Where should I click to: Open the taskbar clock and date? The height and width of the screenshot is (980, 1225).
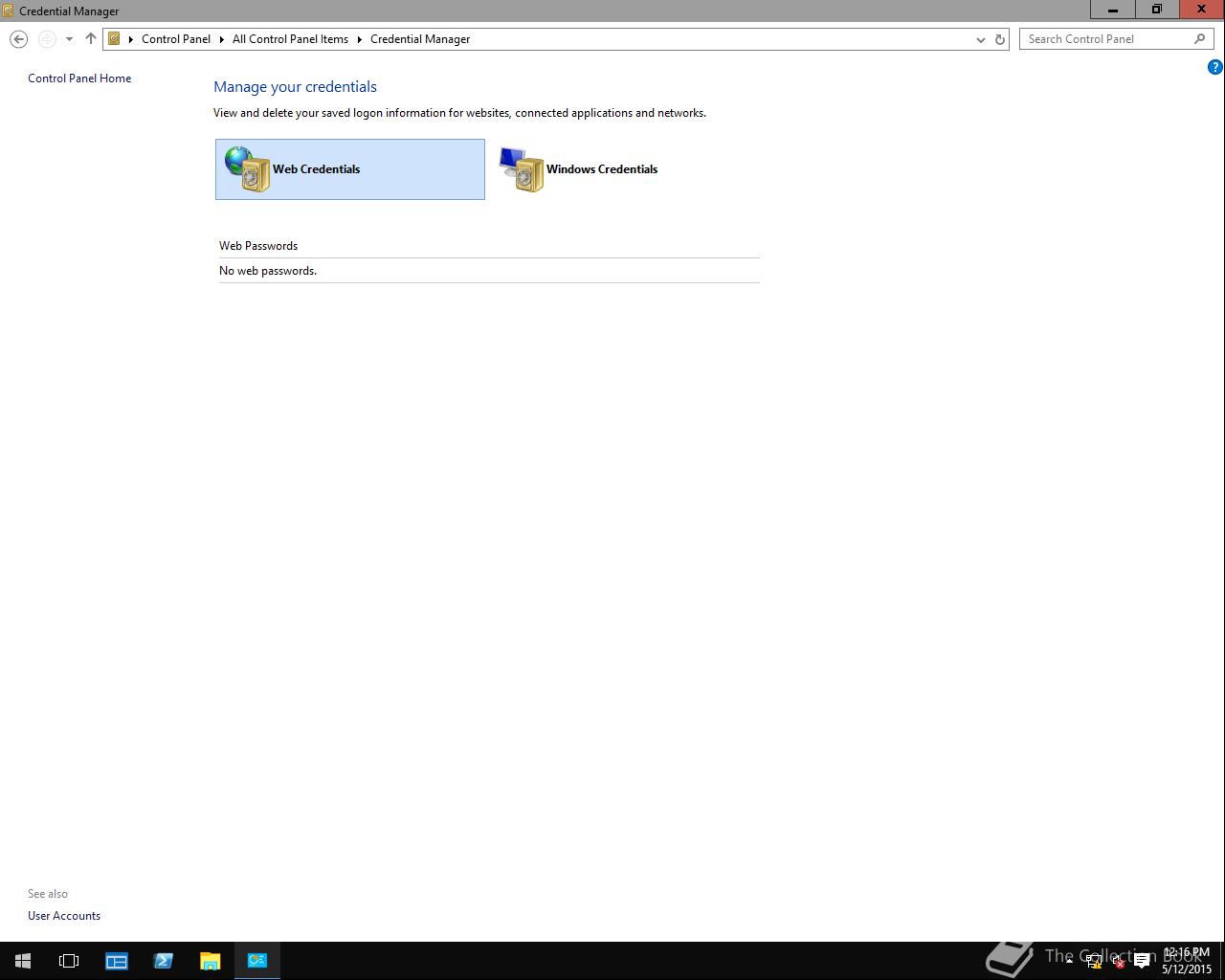click(x=1187, y=961)
